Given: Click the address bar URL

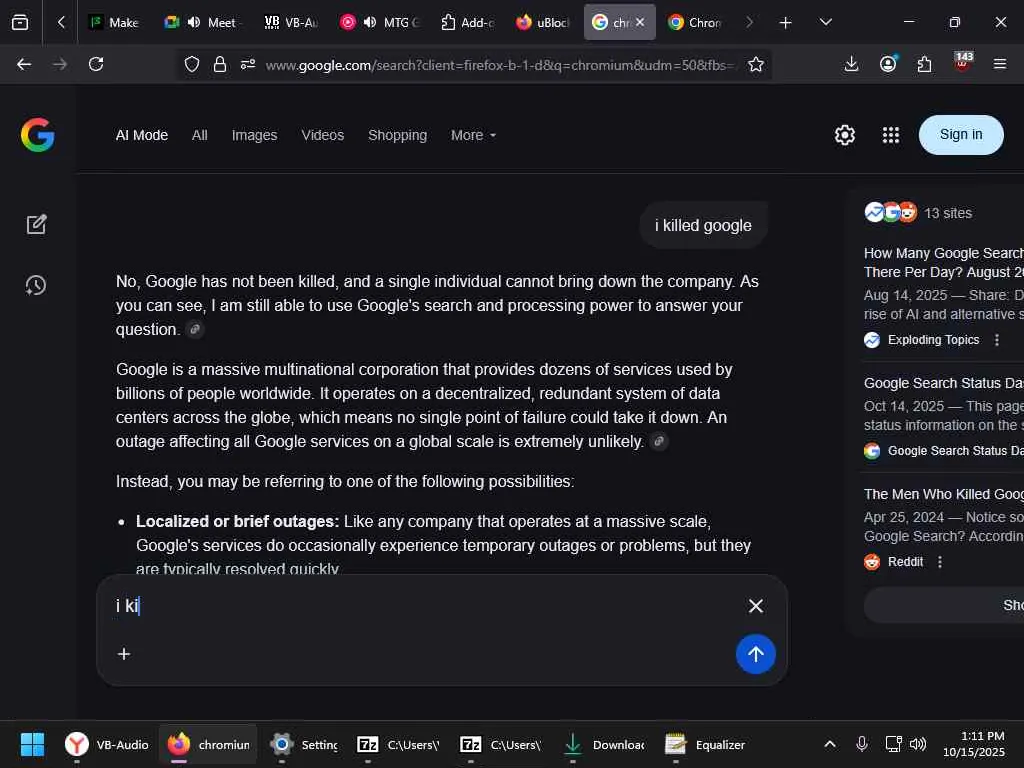Looking at the screenshot, I should (x=500, y=65).
